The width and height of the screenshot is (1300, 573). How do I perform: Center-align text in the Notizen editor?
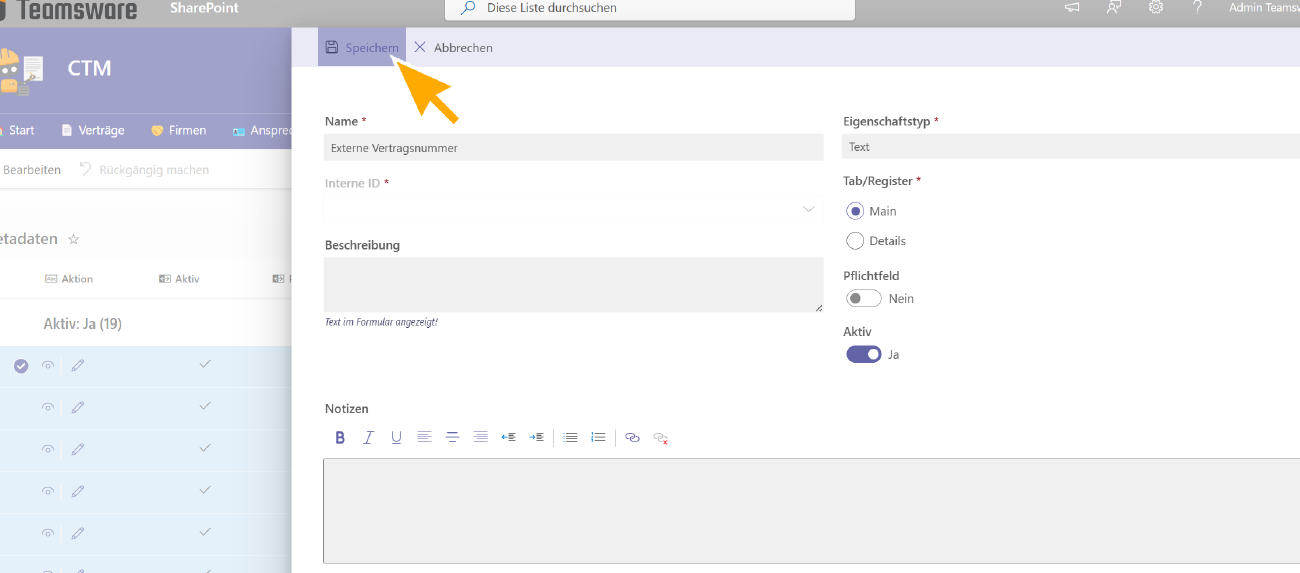[452, 437]
